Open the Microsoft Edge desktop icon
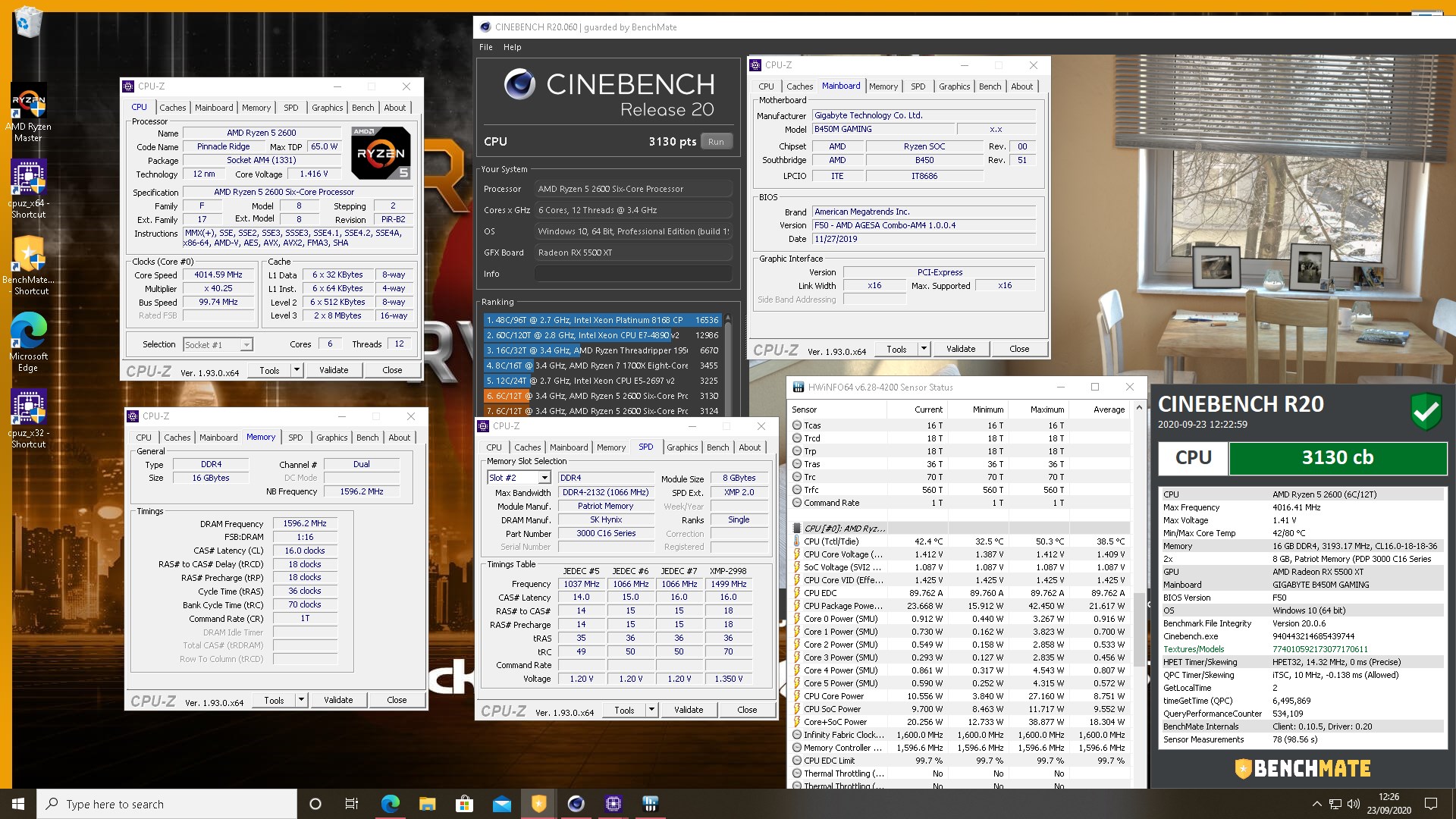Screen dimensions: 1456x819 (28, 342)
